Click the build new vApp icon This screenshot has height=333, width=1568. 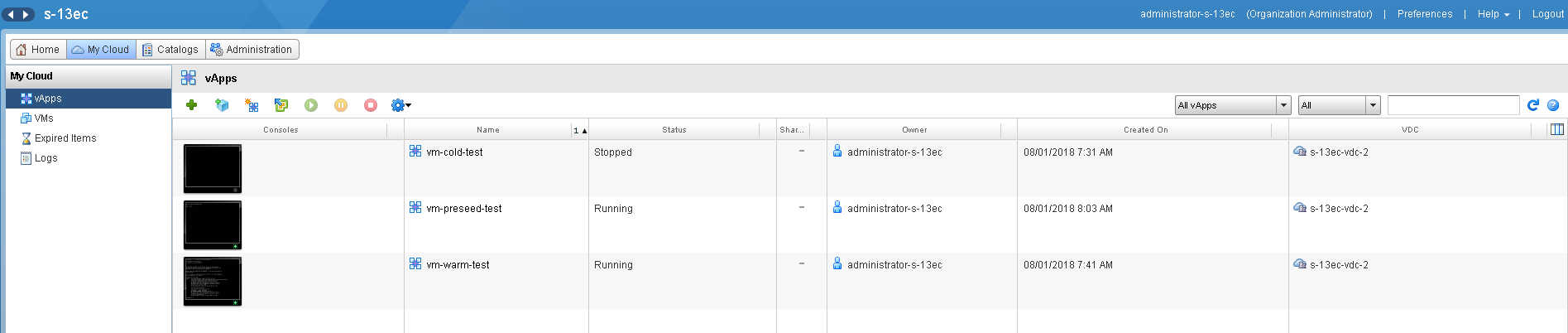(x=252, y=105)
